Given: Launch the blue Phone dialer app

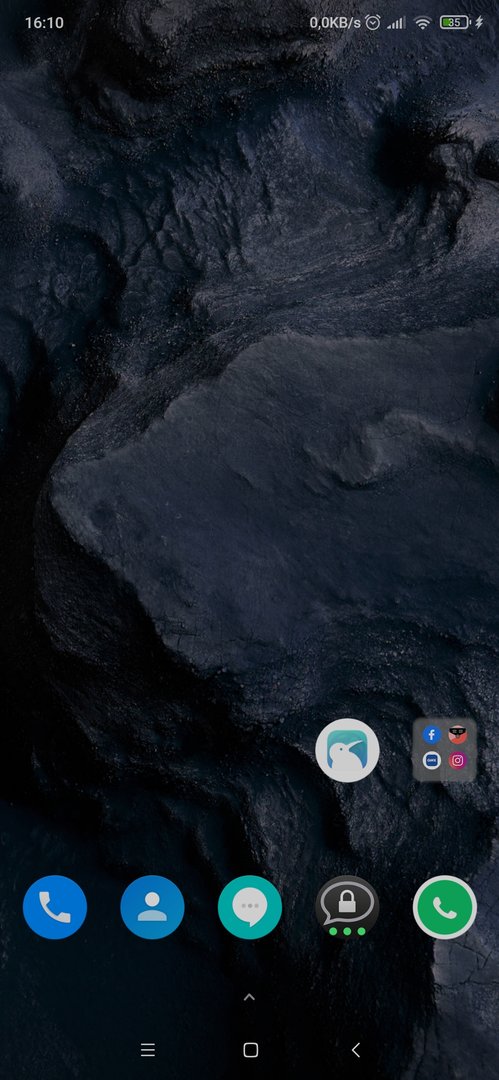Looking at the screenshot, I should 55,907.
